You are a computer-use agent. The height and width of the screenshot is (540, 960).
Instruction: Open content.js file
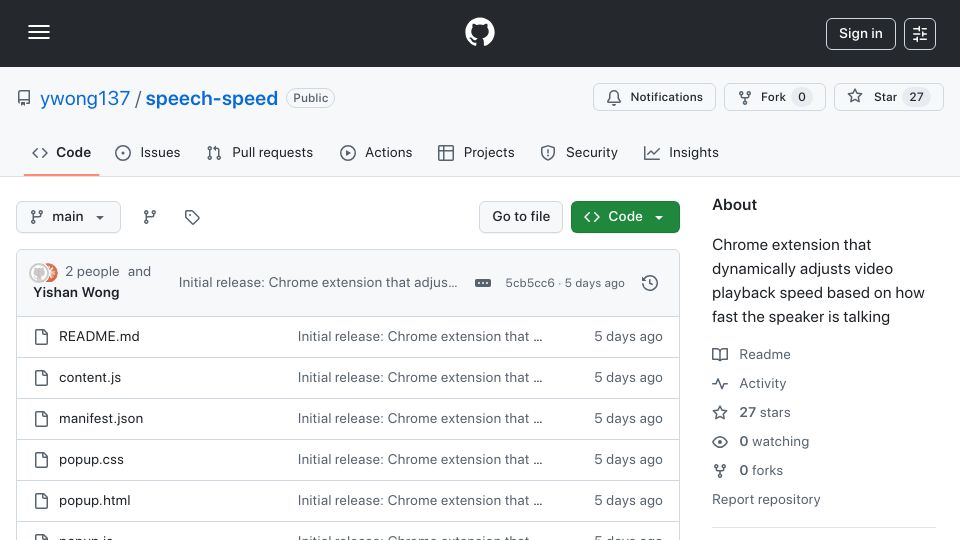coord(90,377)
